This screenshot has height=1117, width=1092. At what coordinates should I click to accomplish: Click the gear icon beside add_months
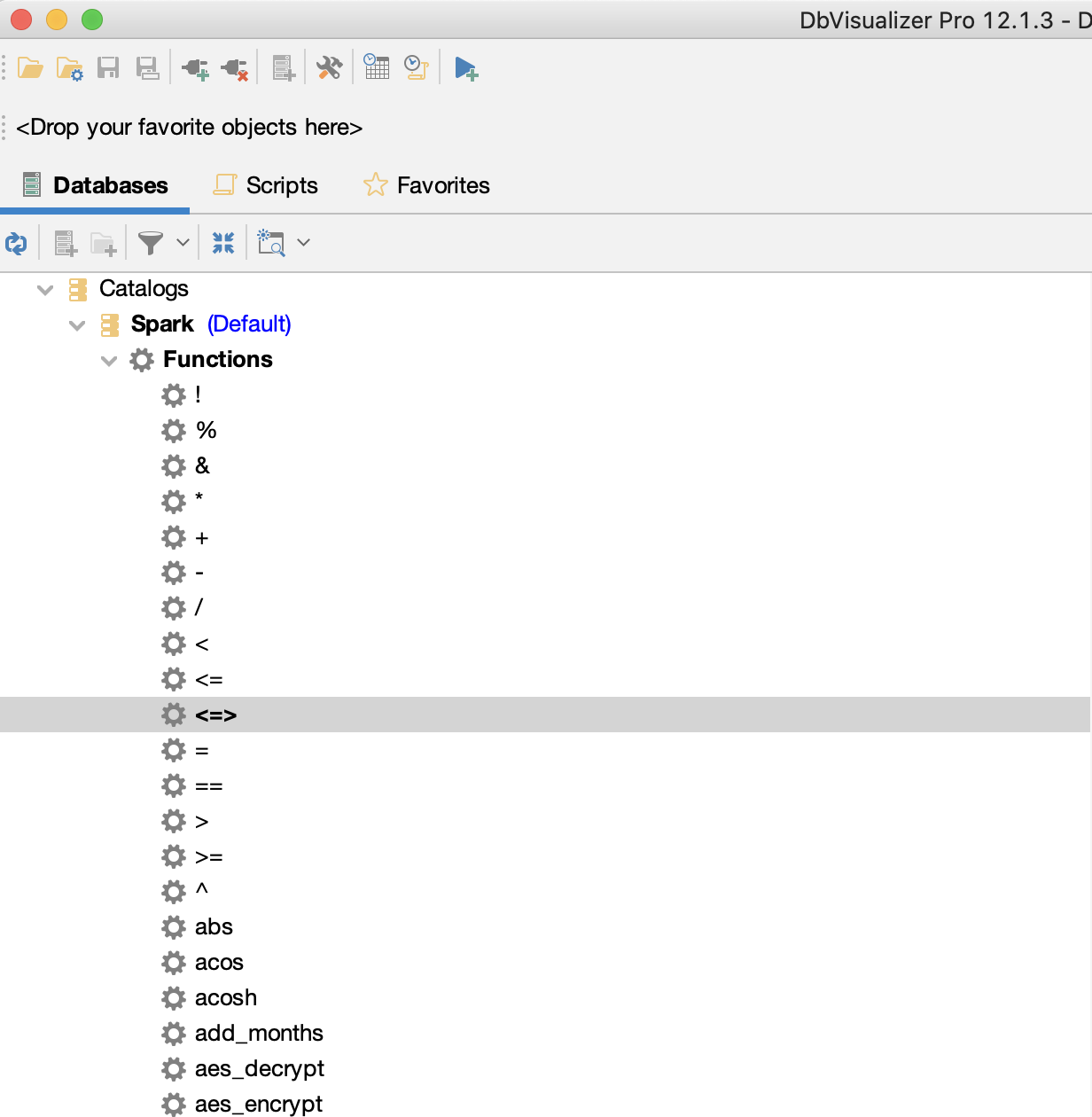point(174,1034)
